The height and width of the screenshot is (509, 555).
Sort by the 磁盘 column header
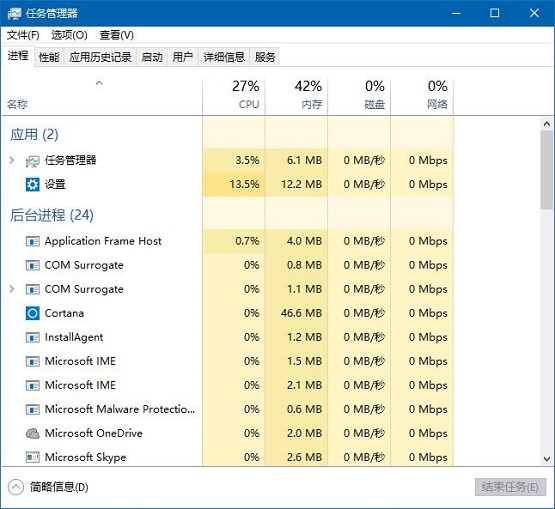[x=359, y=95]
